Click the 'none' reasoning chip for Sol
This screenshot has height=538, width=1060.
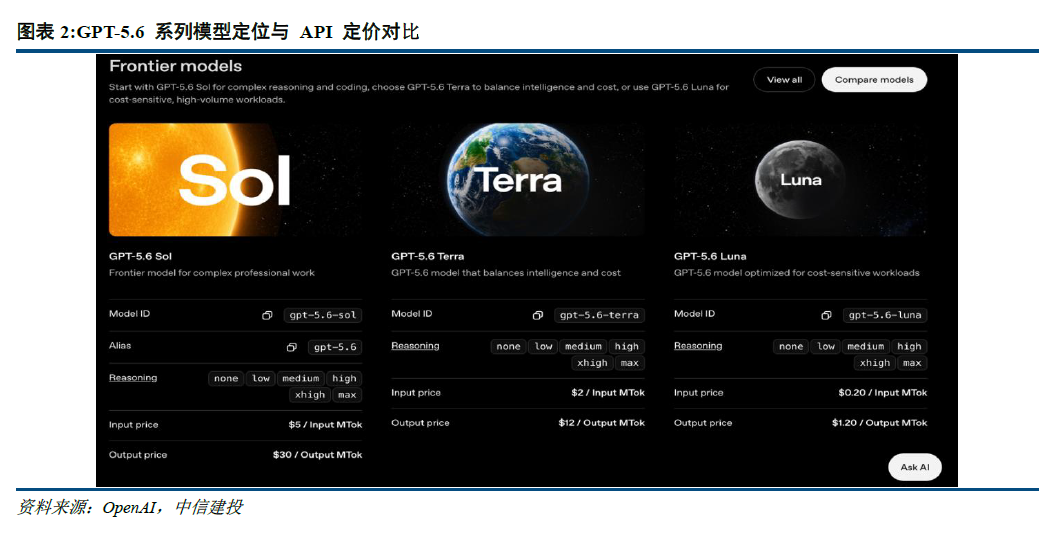pyautogui.click(x=226, y=378)
